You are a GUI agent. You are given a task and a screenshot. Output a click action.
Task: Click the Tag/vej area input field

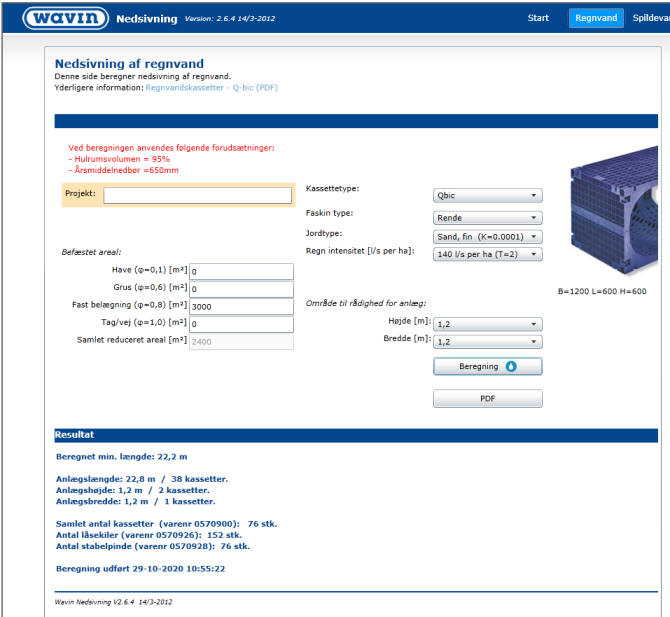pyautogui.click(x=240, y=324)
